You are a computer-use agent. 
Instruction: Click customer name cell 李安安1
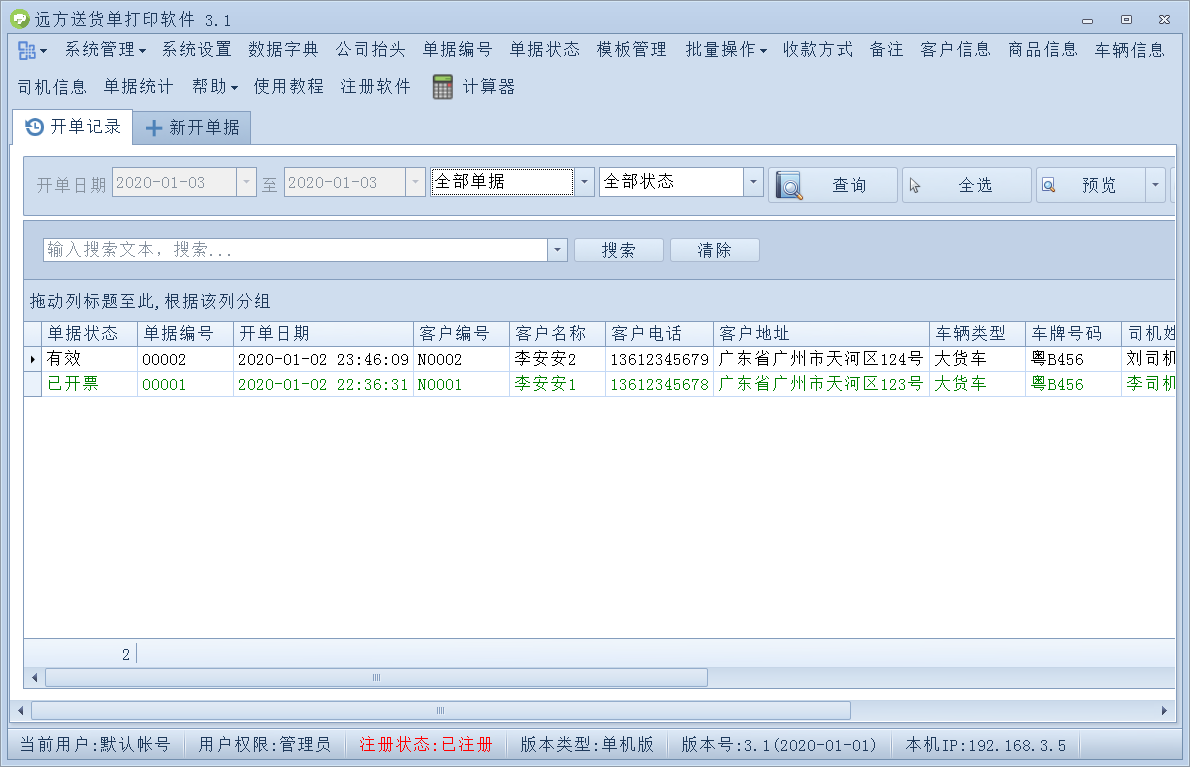coord(557,384)
